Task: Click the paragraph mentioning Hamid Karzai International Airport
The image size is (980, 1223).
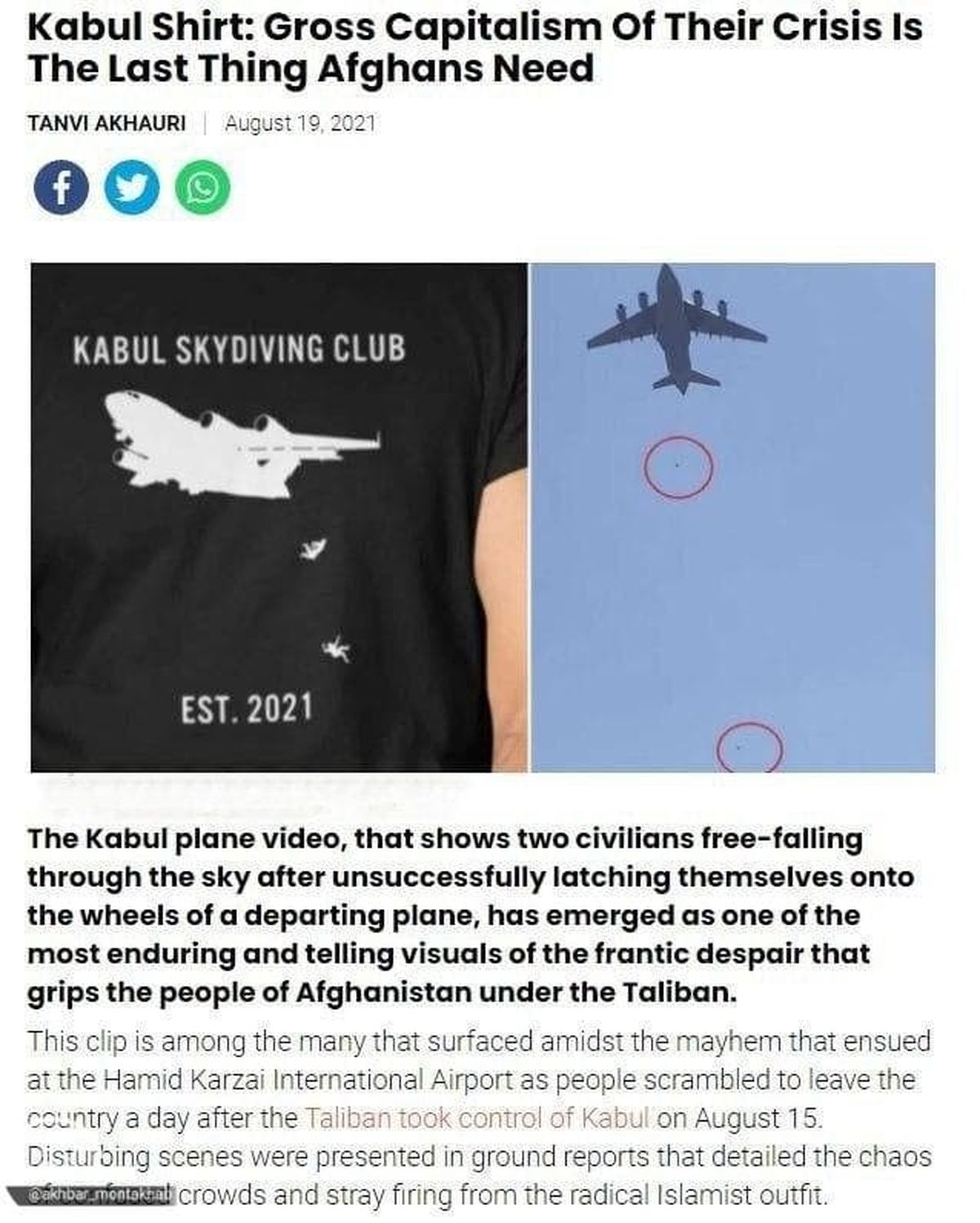Action: 479,1118
